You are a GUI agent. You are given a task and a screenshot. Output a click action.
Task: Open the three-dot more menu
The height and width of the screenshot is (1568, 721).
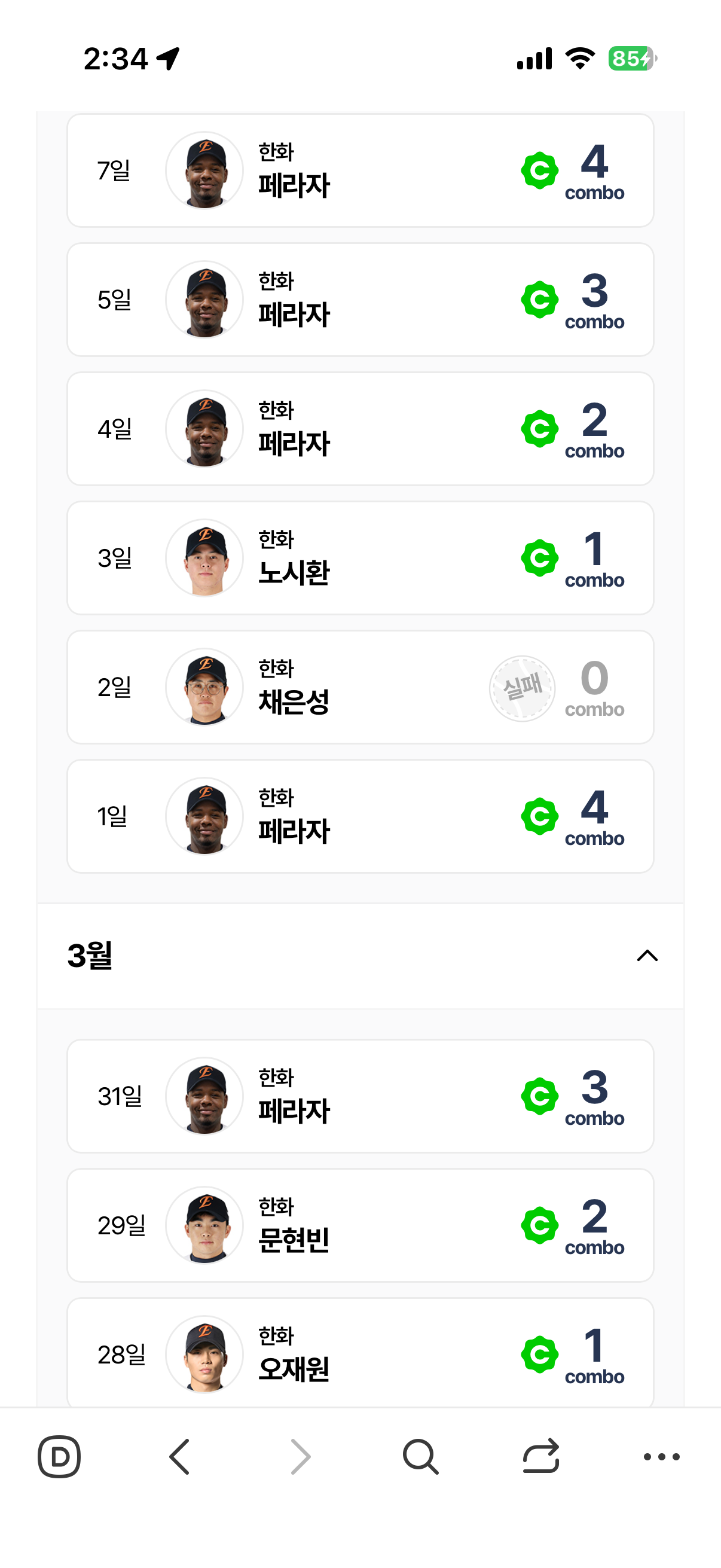point(661,1457)
